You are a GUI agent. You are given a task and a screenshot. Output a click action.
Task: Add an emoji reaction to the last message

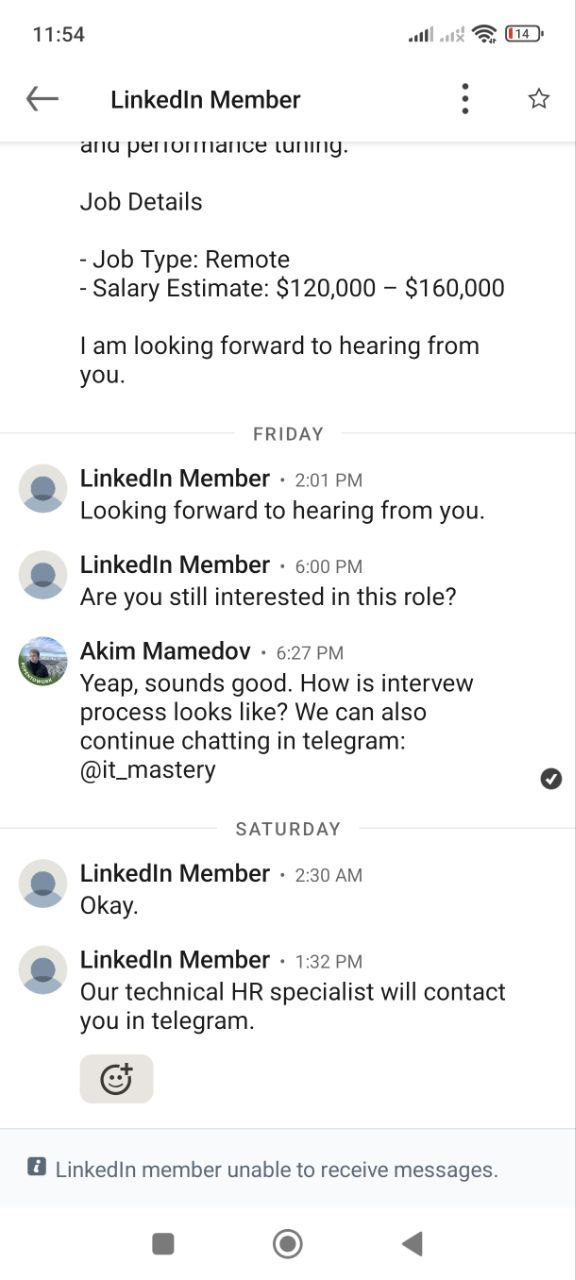click(x=116, y=1079)
